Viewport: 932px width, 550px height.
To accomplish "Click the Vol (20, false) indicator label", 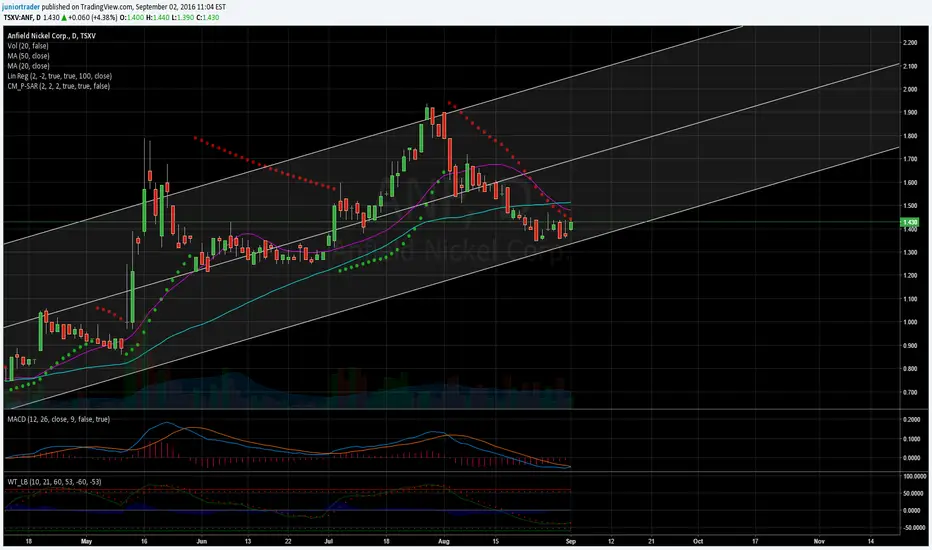I will (x=28, y=46).
